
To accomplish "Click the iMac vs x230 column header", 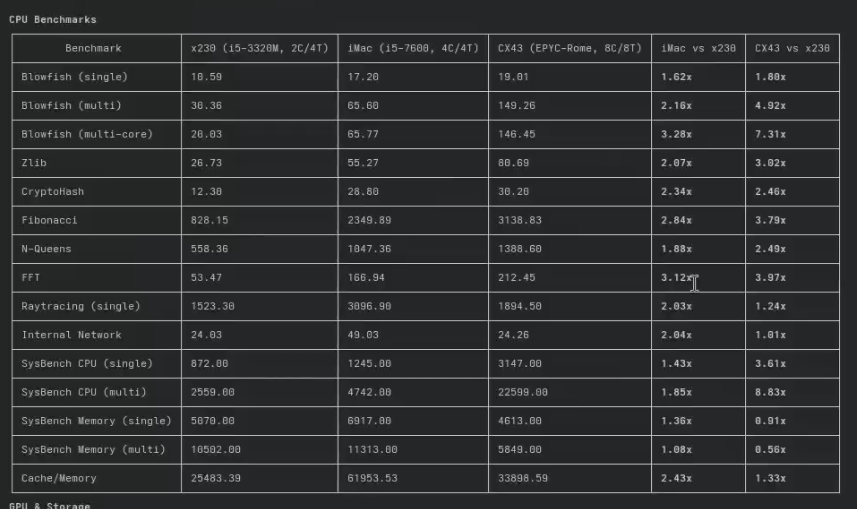I will tap(697, 48).
